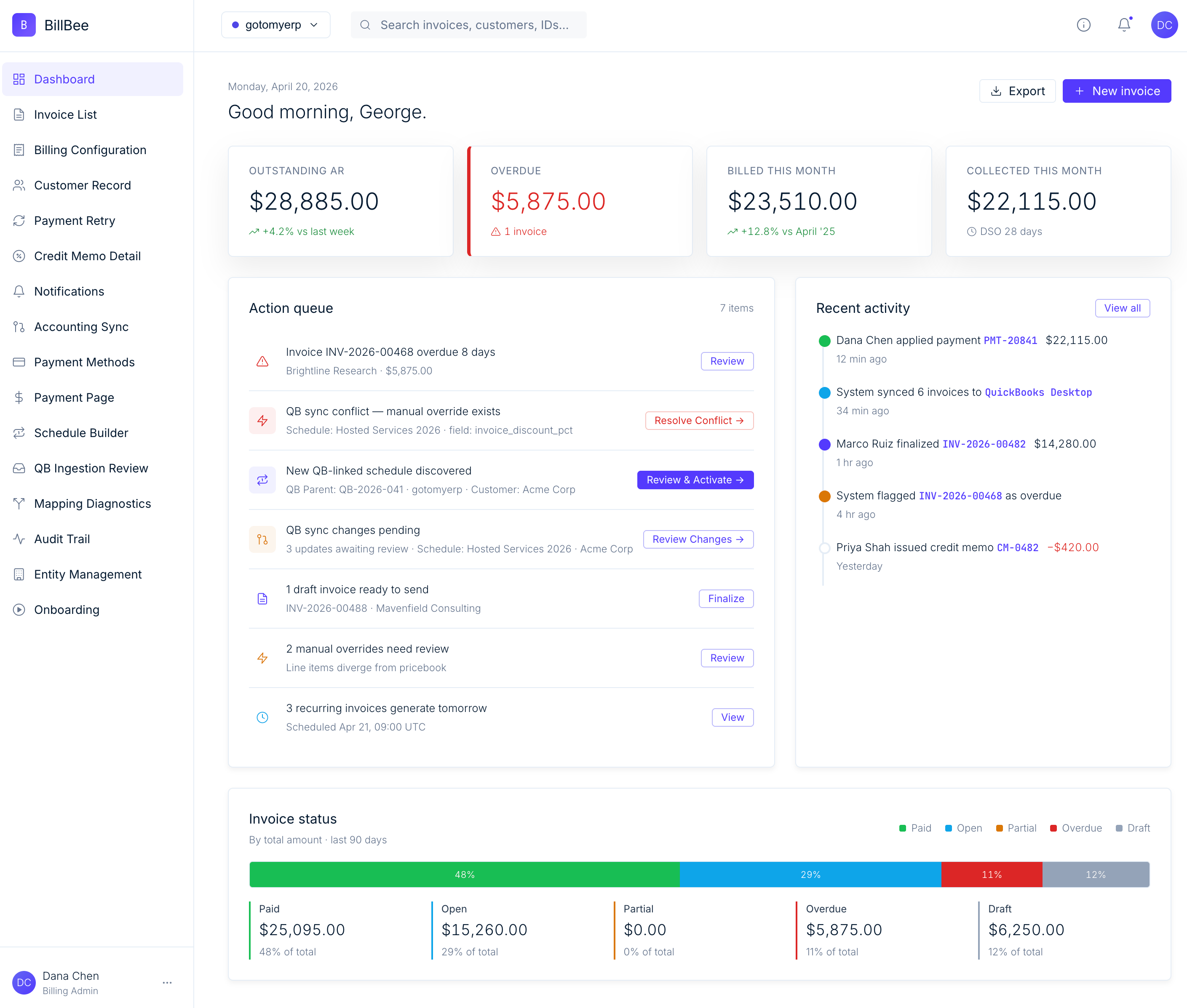Open Payment Retry section
Image resolution: width=1187 pixels, height=1008 pixels.
(x=93, y=221)
